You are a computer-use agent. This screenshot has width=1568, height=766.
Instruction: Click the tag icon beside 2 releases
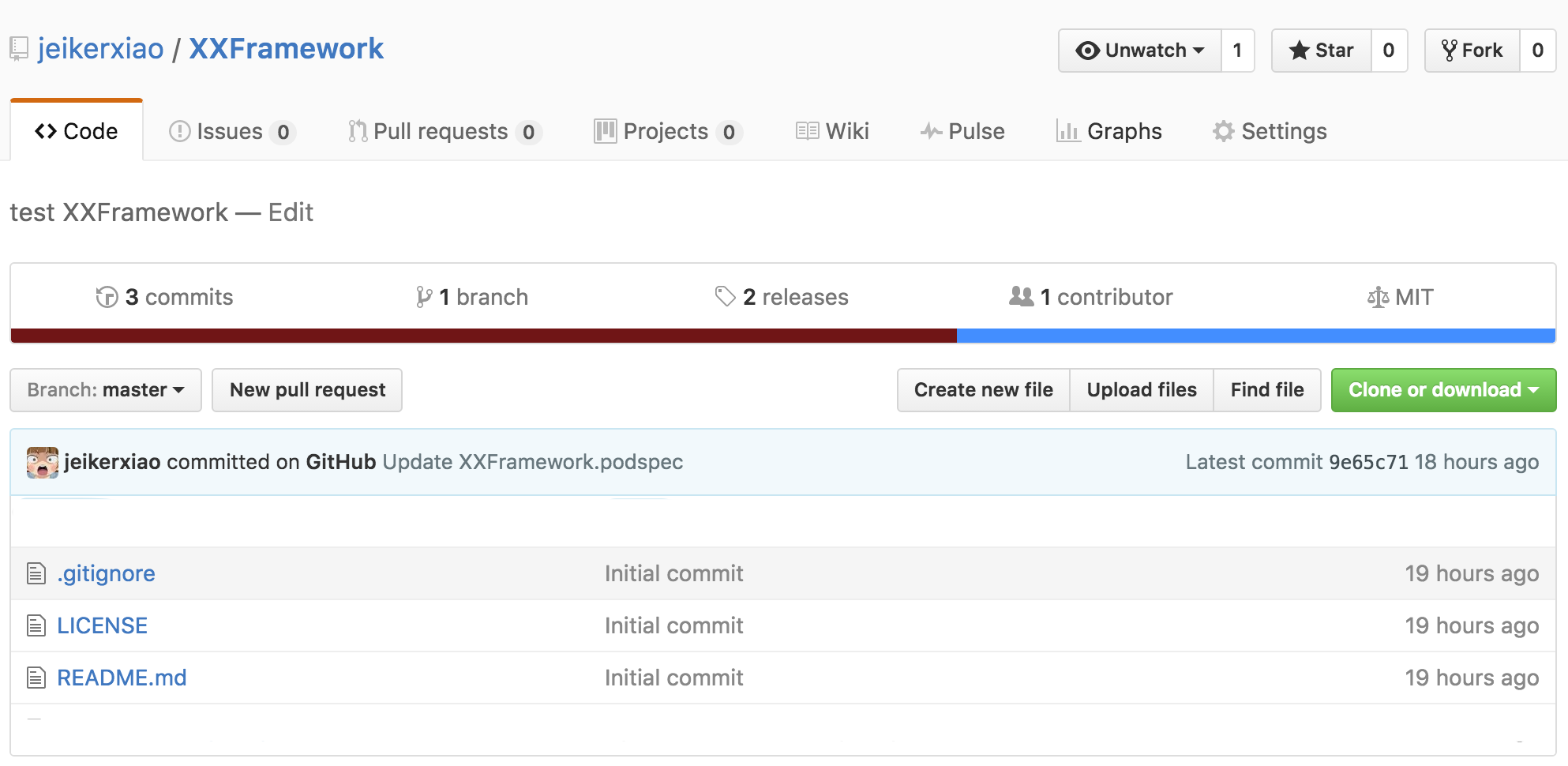tap(725, 297)
